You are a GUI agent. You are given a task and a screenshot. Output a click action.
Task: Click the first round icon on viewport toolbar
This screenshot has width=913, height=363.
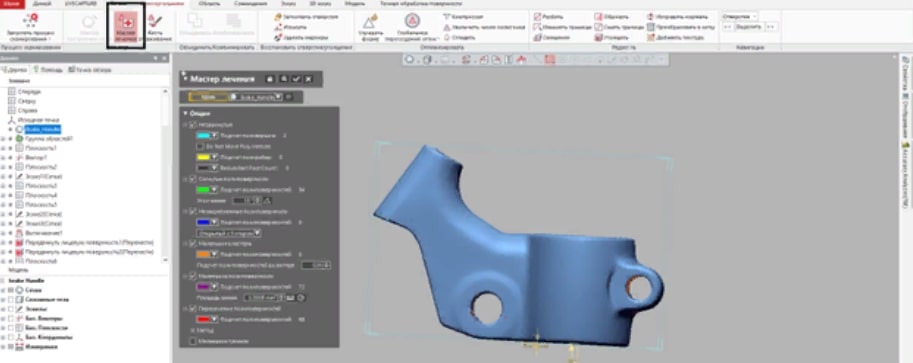click(x=409, y=59)
